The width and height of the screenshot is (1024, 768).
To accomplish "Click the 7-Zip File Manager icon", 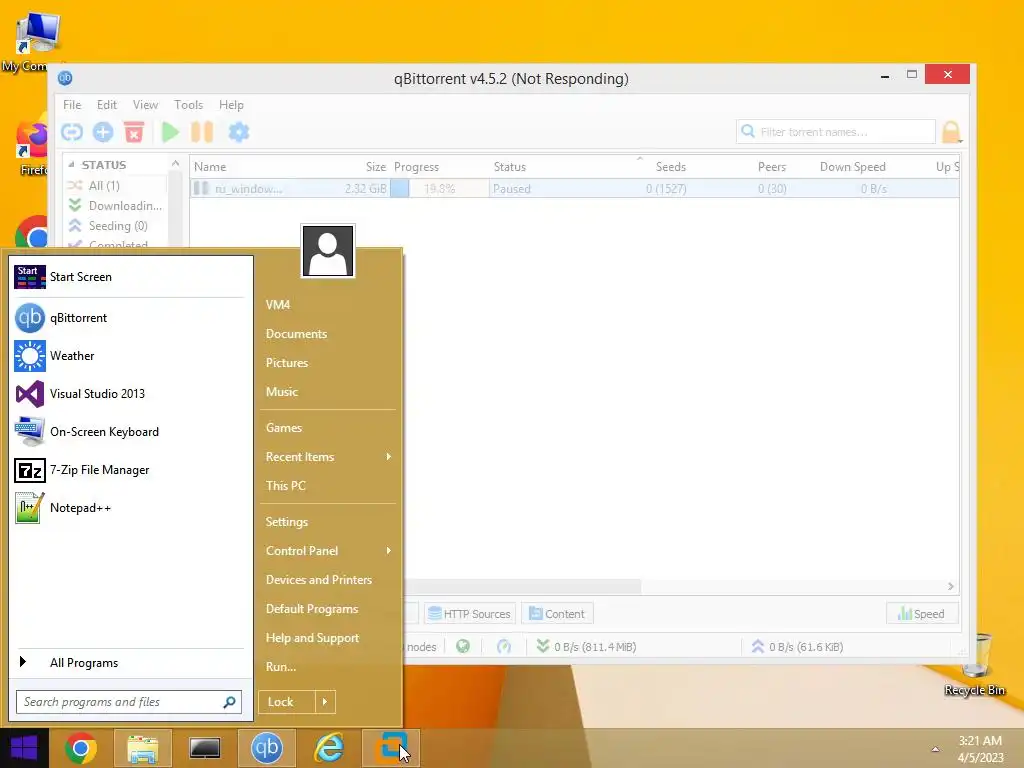I will click(30, 470).
